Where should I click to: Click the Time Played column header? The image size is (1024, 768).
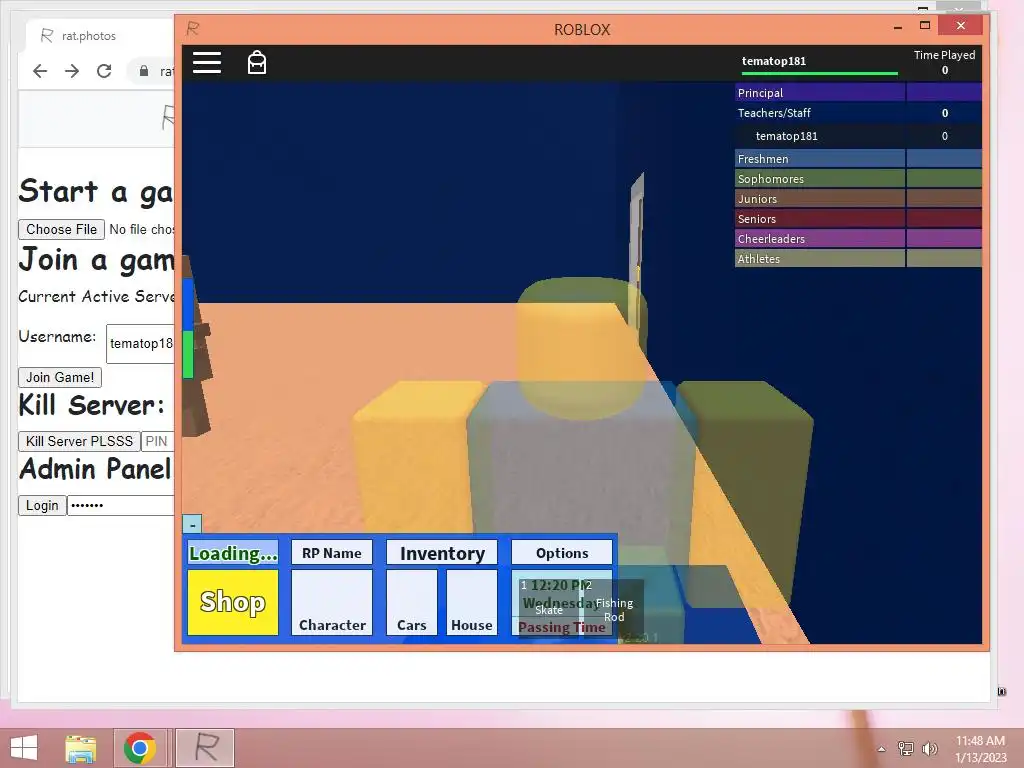click(x=944, y=62)
